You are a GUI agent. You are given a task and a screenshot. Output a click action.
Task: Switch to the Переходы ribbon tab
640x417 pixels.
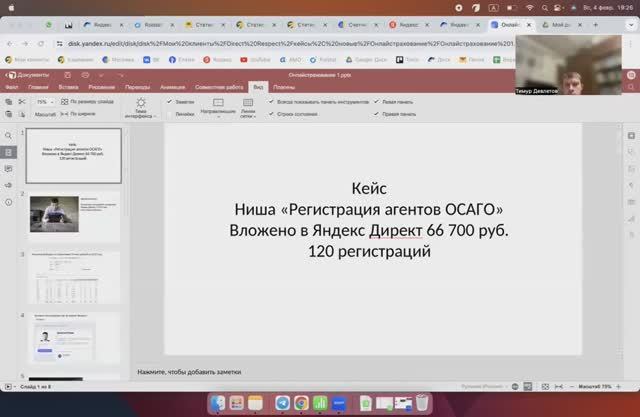click(138, 87)
